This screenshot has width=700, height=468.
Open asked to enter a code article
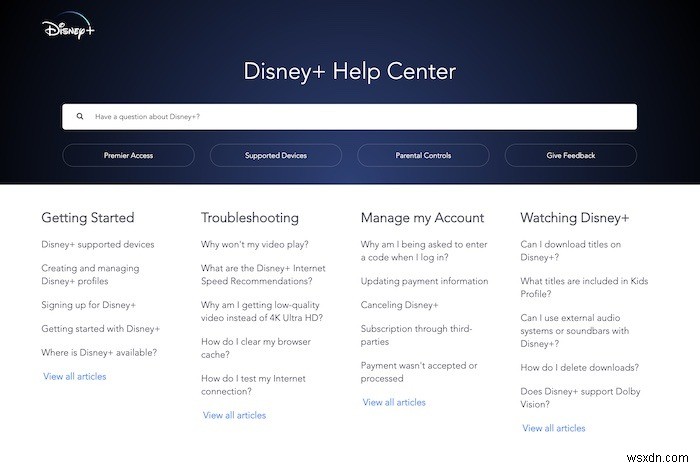click(424, 251)
